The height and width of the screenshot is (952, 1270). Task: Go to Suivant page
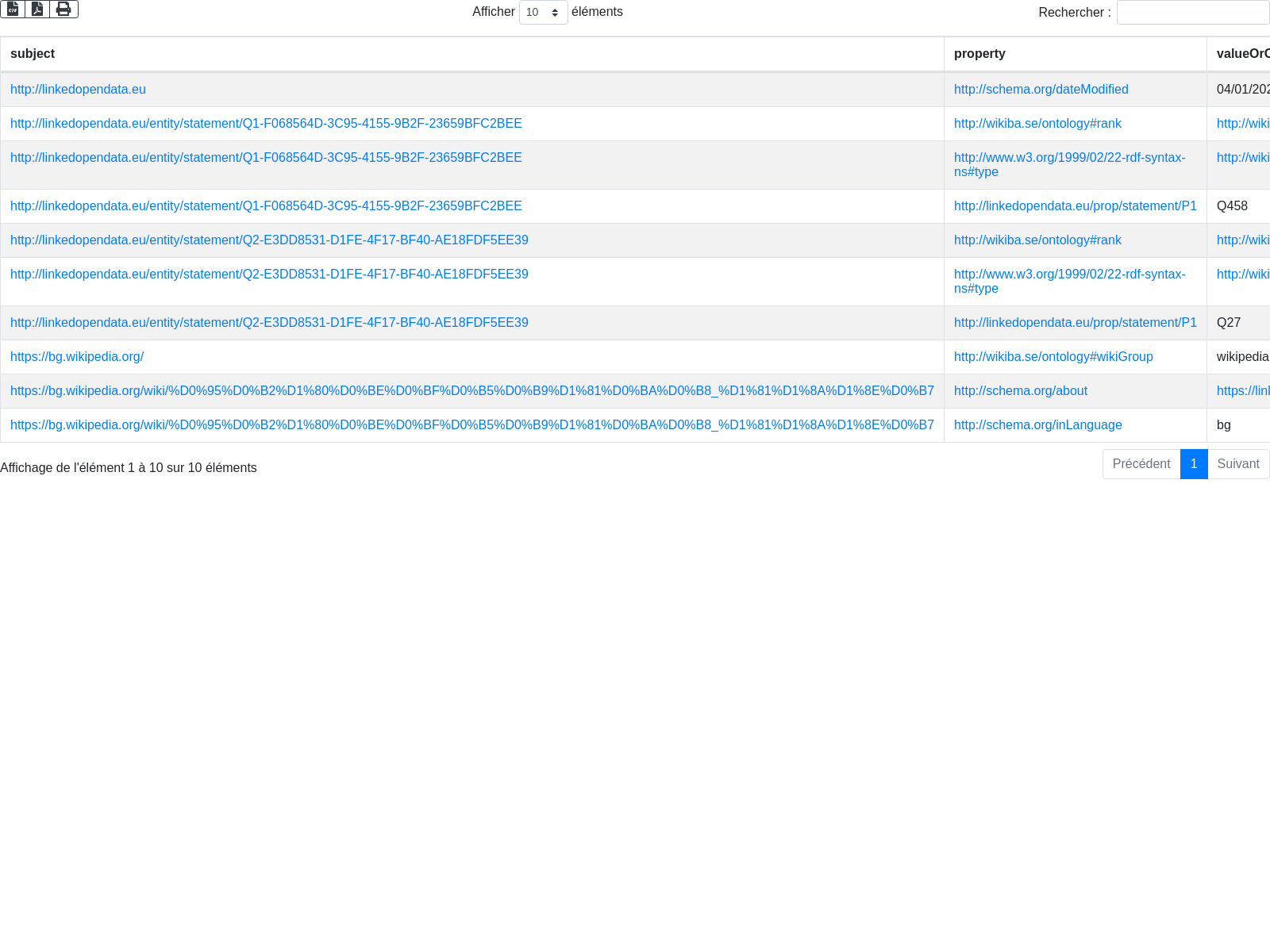(1237, 464)
